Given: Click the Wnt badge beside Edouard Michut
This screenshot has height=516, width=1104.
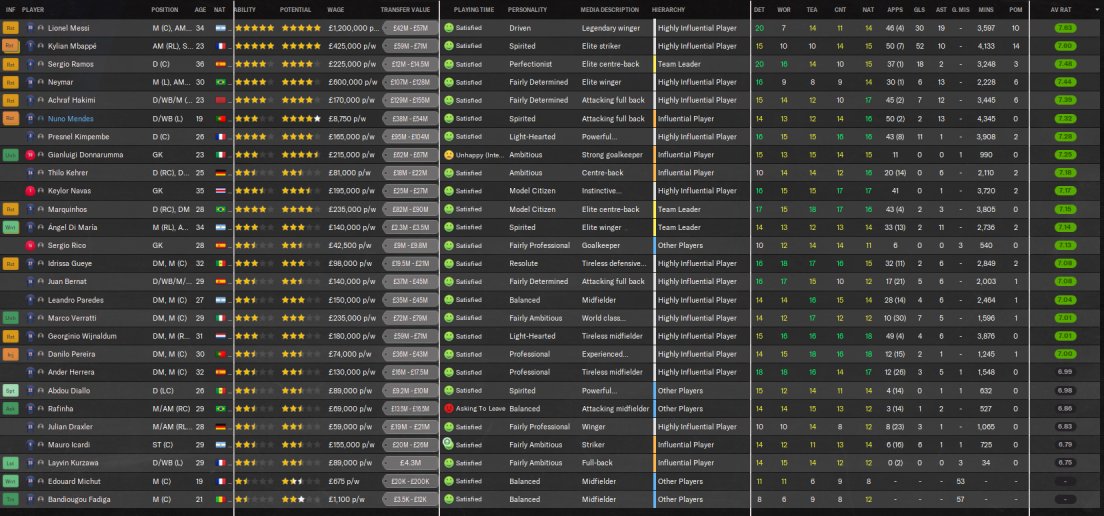Looking at the screenshot, I should (11, 482).
